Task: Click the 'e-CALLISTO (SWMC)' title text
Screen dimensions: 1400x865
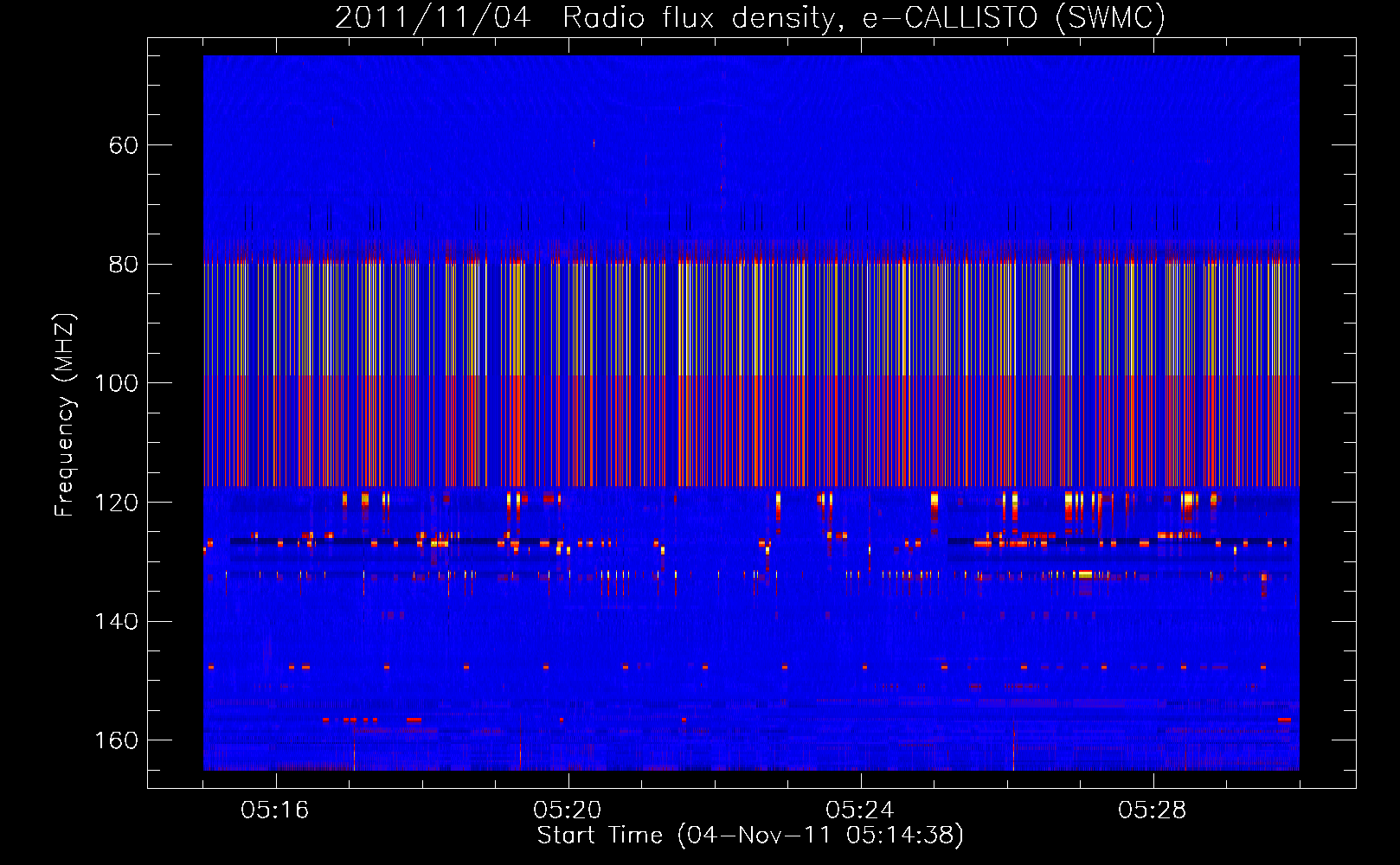Action: [1014, 18]
